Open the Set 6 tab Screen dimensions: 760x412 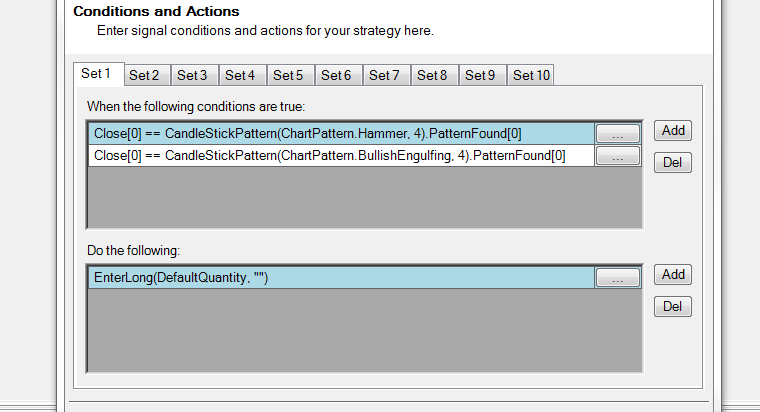point(336,75)
